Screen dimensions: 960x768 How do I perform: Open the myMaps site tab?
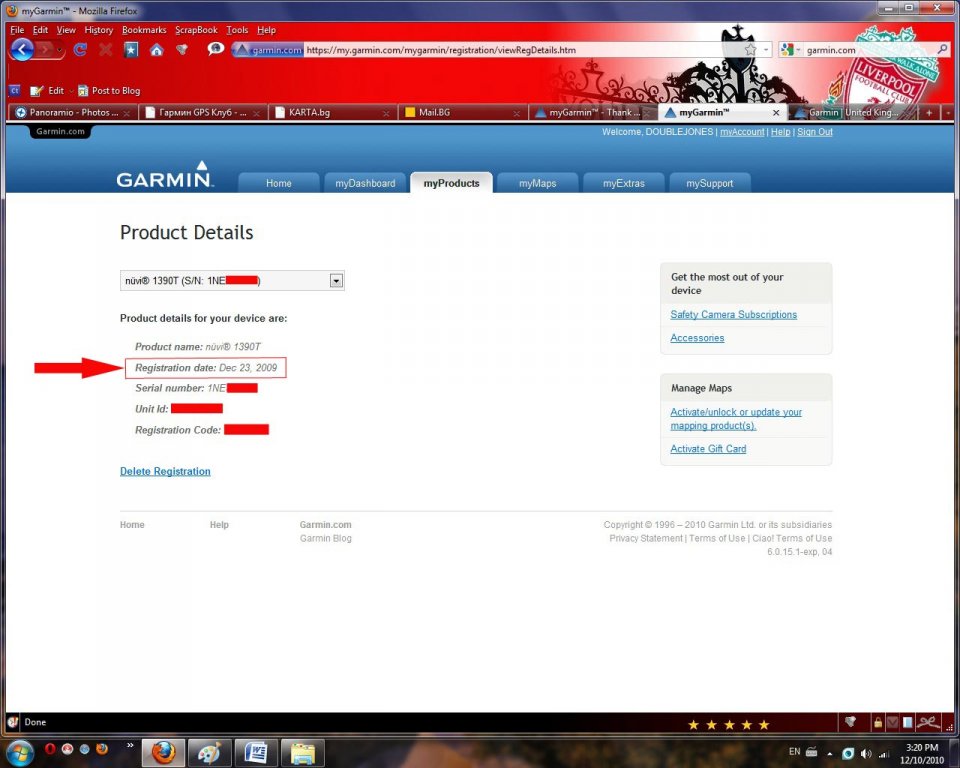(538, 183)
